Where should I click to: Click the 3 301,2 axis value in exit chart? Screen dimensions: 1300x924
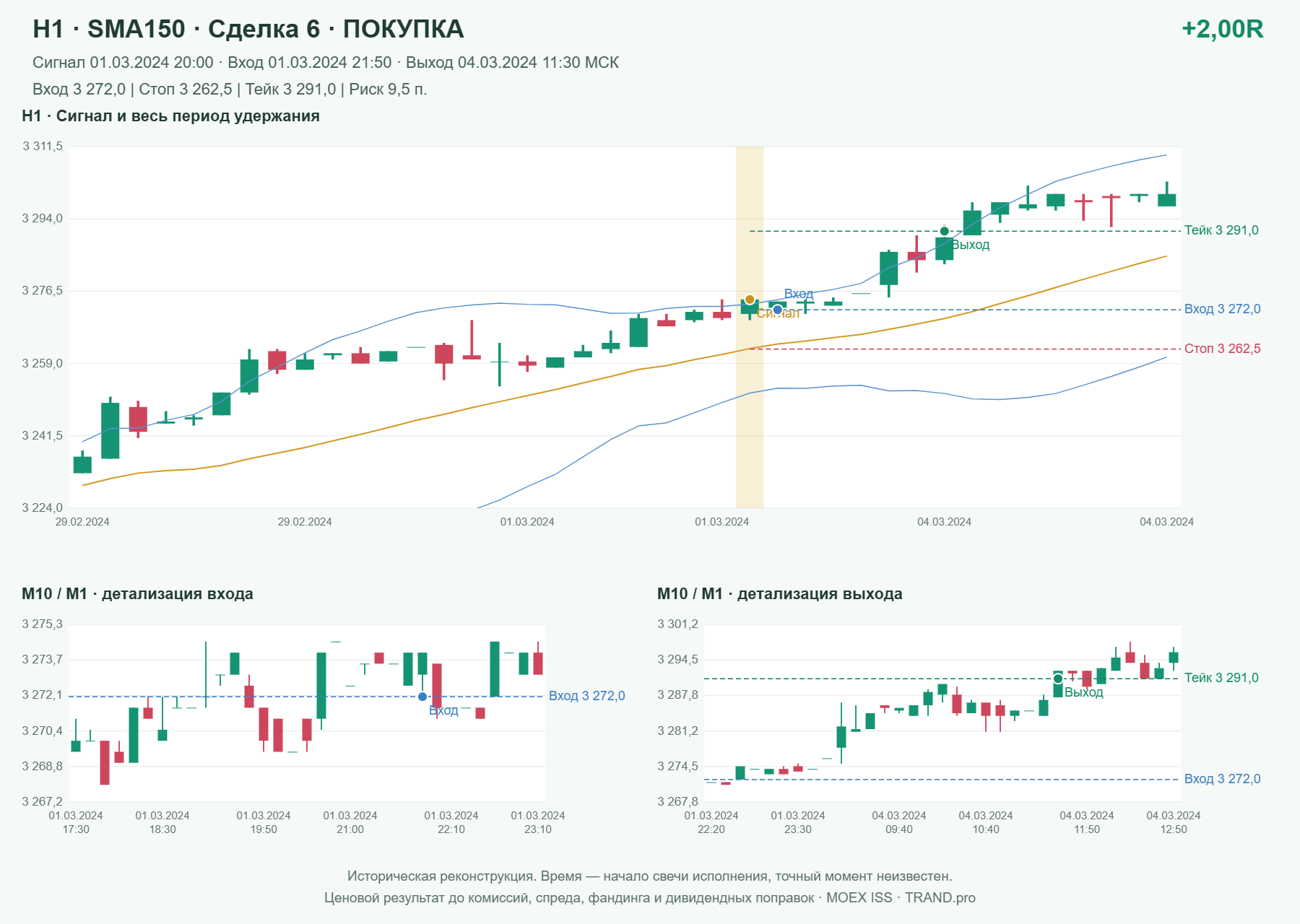coord(678,624)
